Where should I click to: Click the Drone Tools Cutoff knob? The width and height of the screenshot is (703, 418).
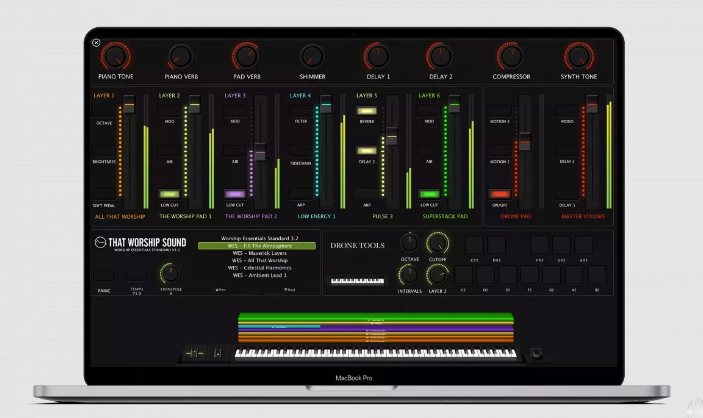(437, 244)
